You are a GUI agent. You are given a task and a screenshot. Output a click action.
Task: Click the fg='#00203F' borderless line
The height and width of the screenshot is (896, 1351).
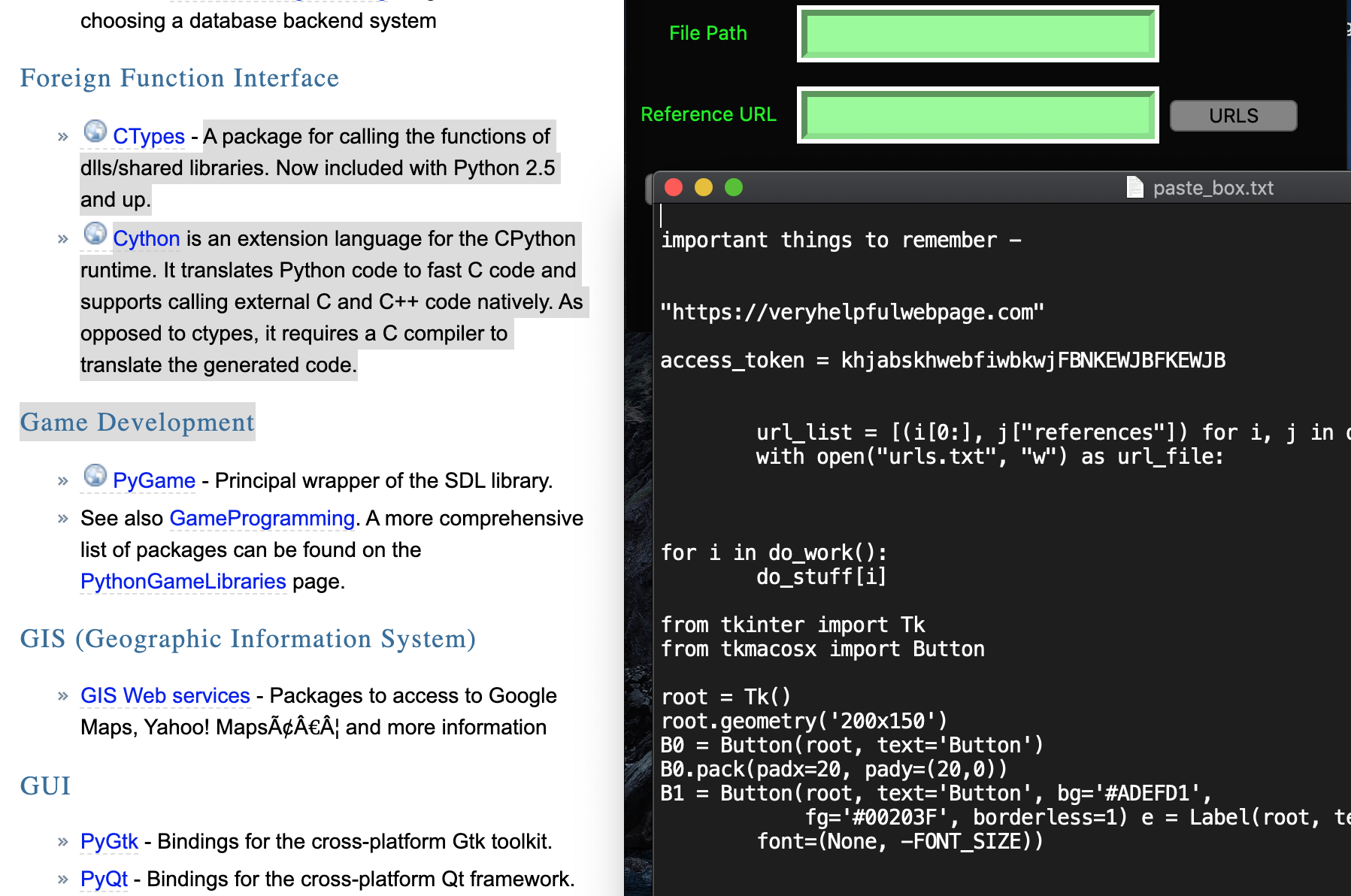coord(1077,818)
